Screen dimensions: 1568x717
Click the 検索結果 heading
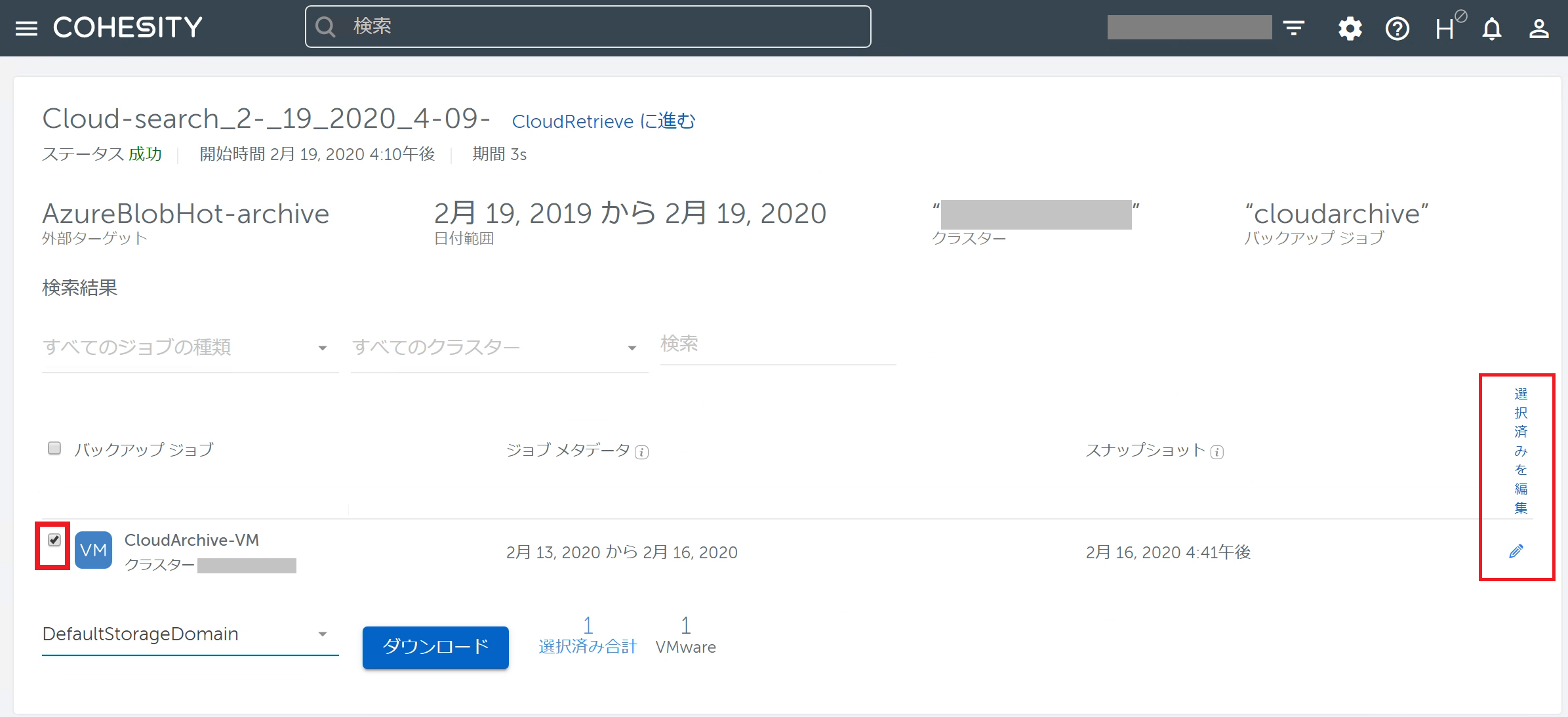(80, 287)
